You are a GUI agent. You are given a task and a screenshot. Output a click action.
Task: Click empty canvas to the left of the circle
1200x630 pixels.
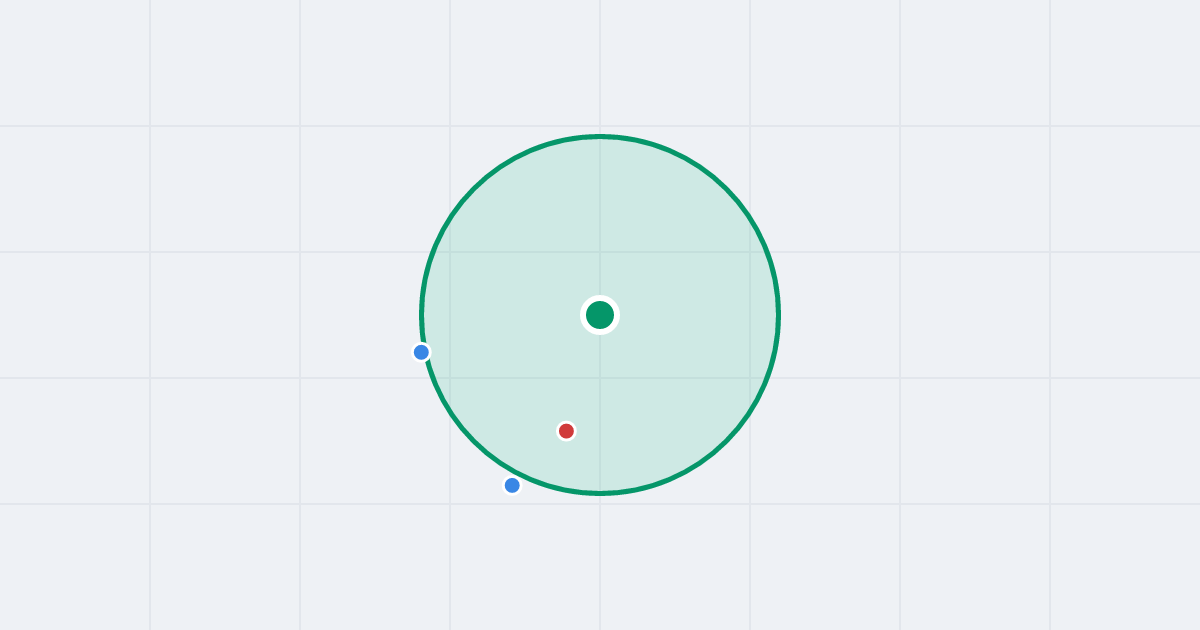220,315
